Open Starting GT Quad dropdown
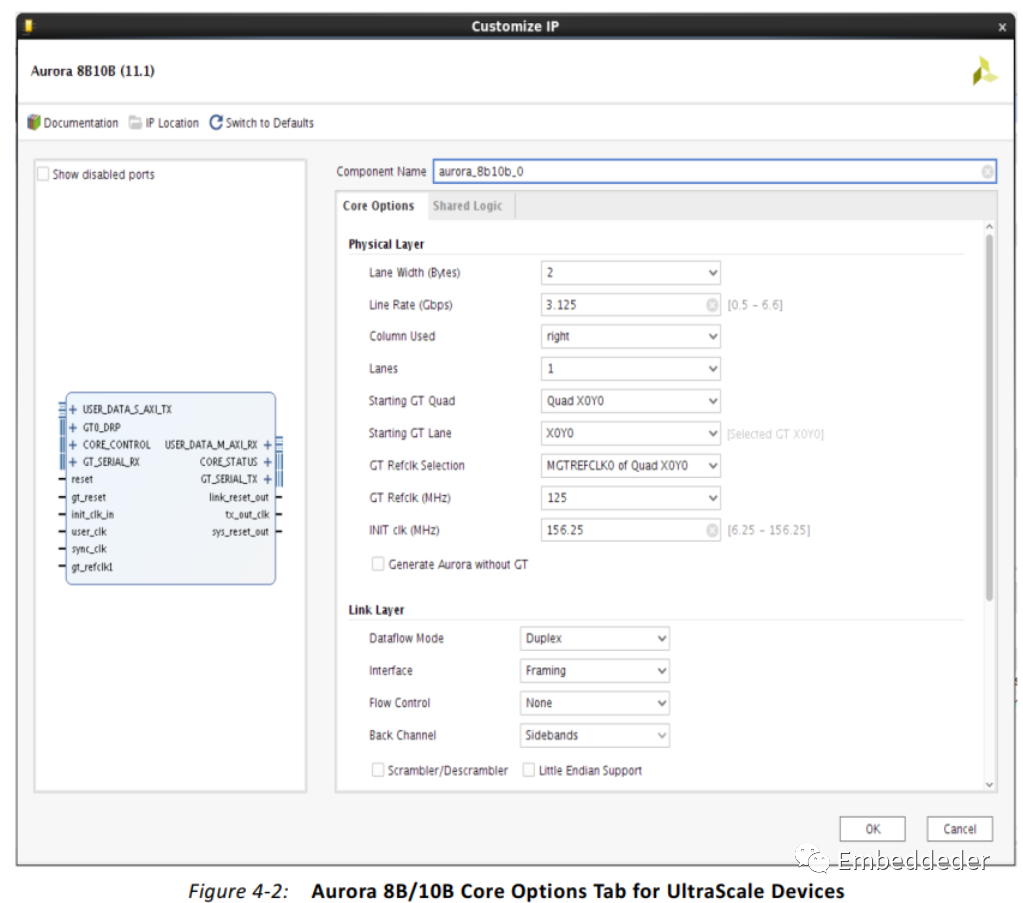The width and height of the screenshot is (1023, 903). tap(630, 401)
